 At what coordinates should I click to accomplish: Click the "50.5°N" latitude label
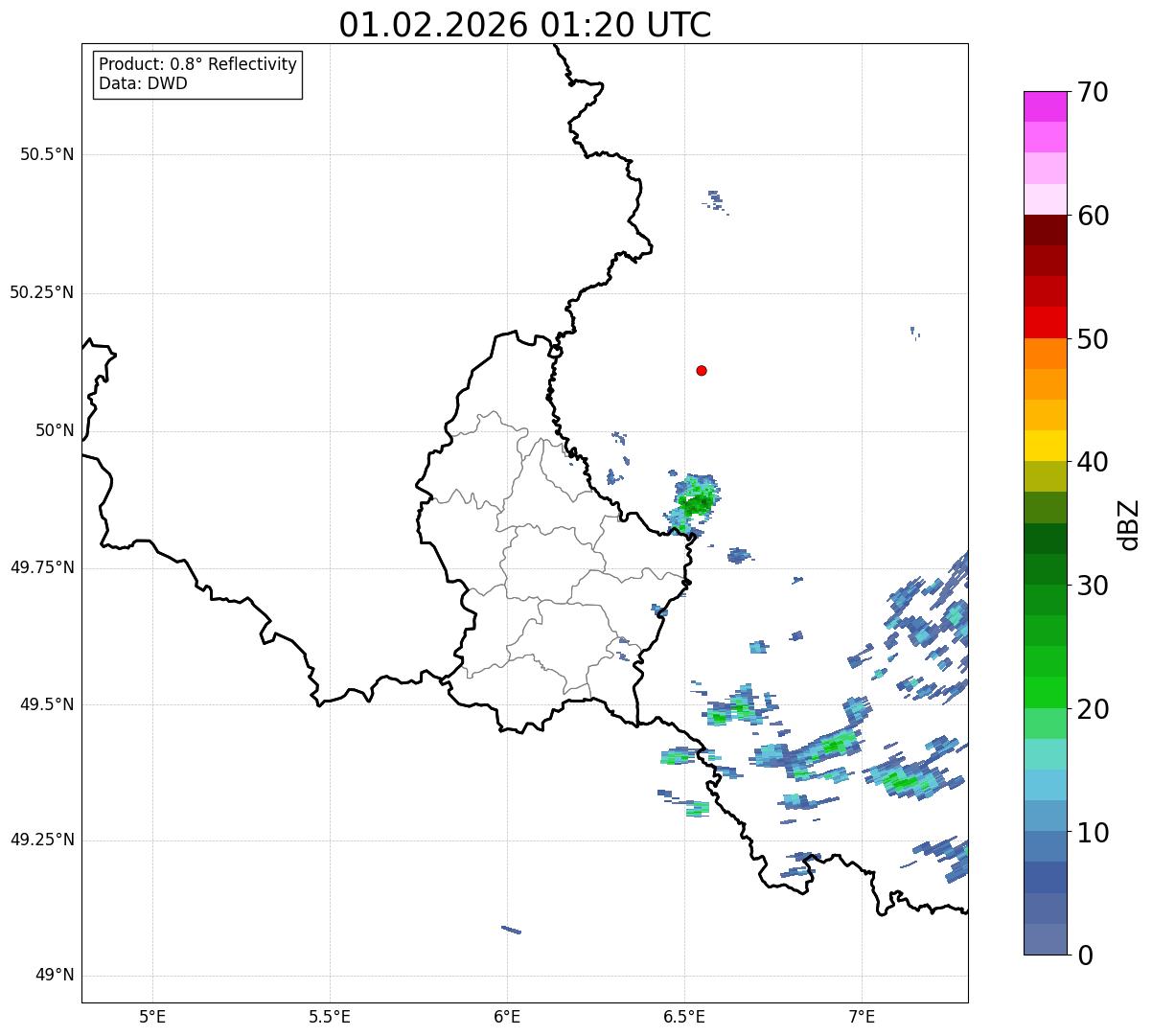(x=47, y=154)
